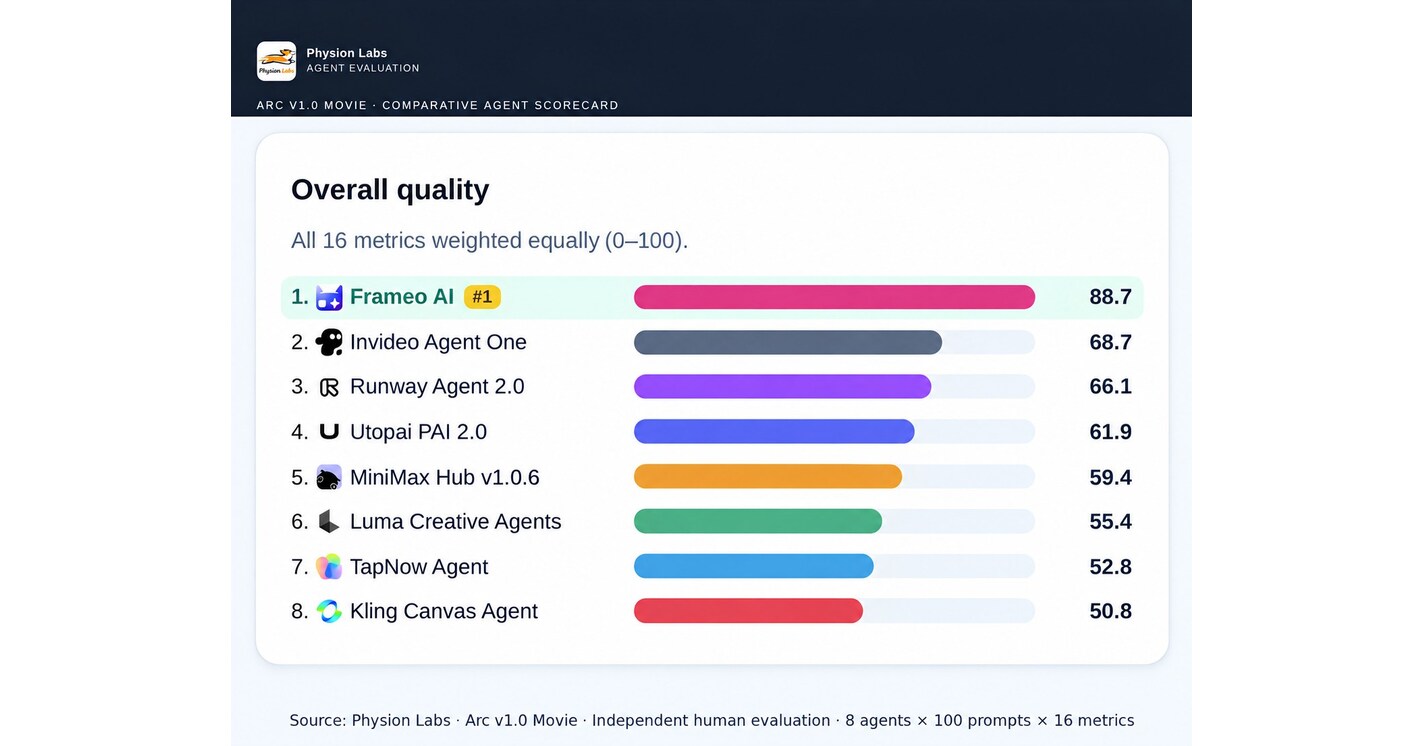The height and width of the screenshot is (746, 1423).
Task: Click the 52.8 score value
Action: (1110, 567)
